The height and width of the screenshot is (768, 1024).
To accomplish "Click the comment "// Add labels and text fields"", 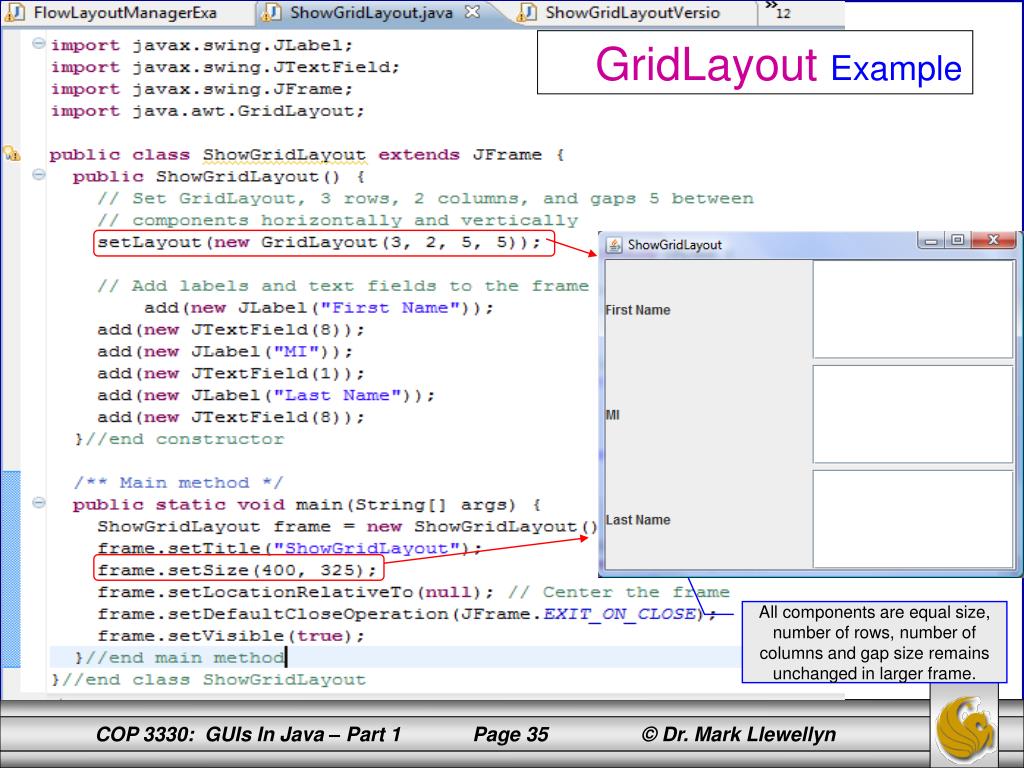I will (x=343, y=286).
